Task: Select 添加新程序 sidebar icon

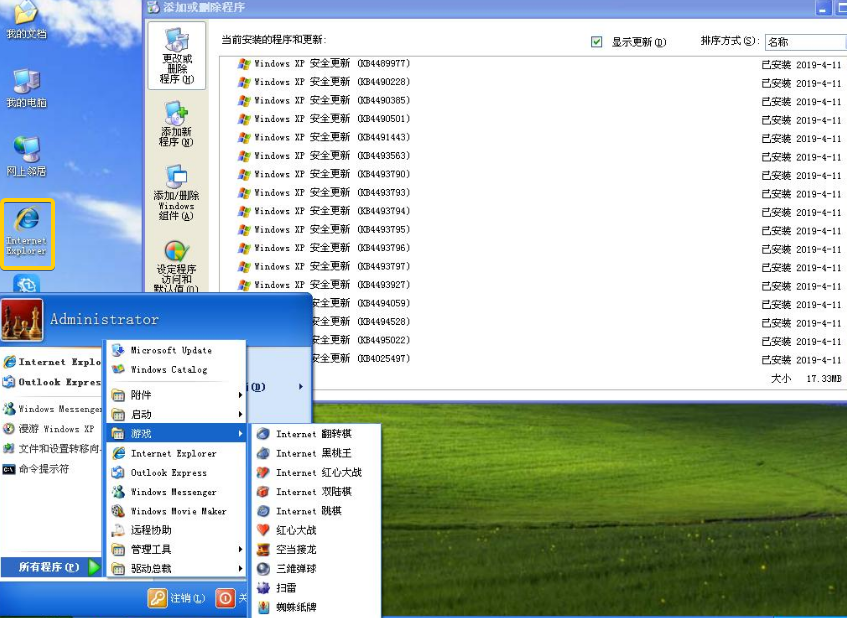Action: coord(176,124)
